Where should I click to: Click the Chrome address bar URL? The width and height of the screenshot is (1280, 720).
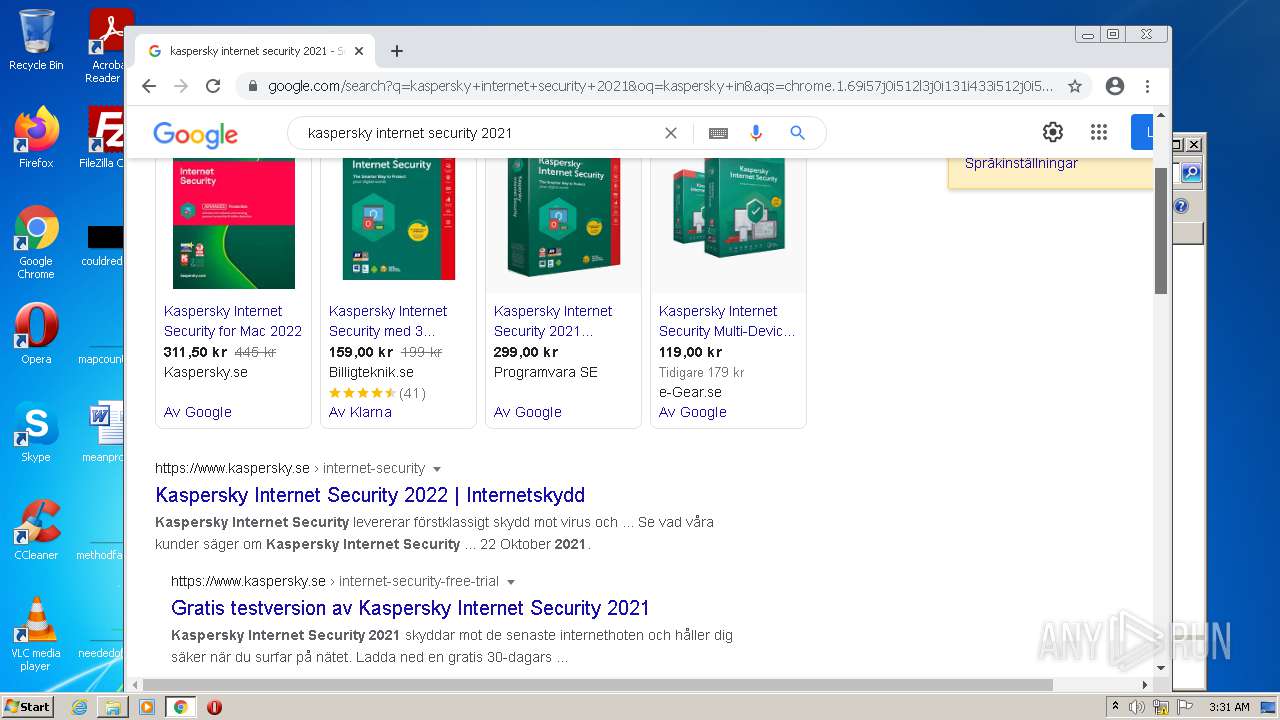(x=660, y=86)
